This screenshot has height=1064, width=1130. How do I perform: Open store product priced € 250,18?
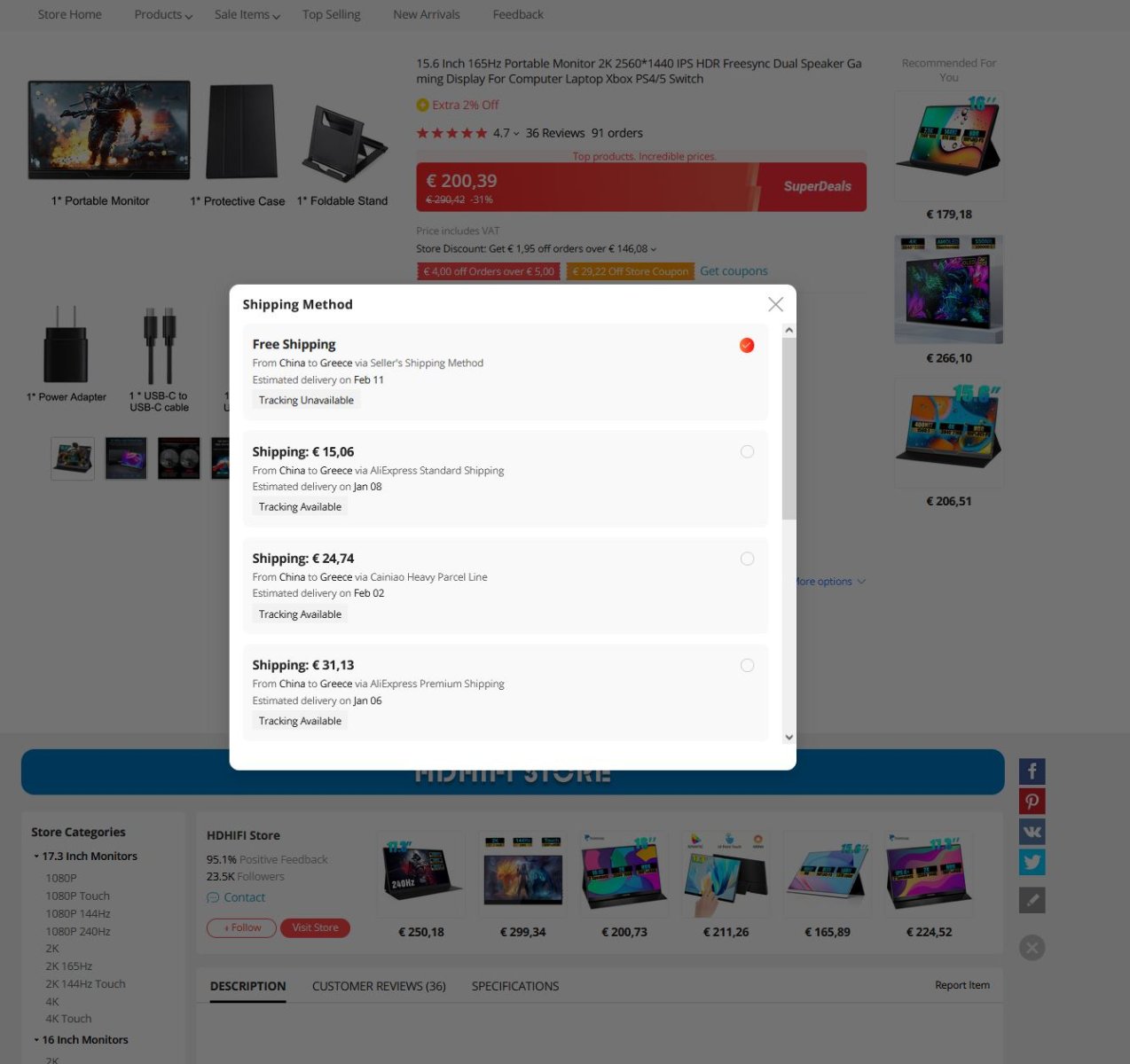(x=421, y=874)
